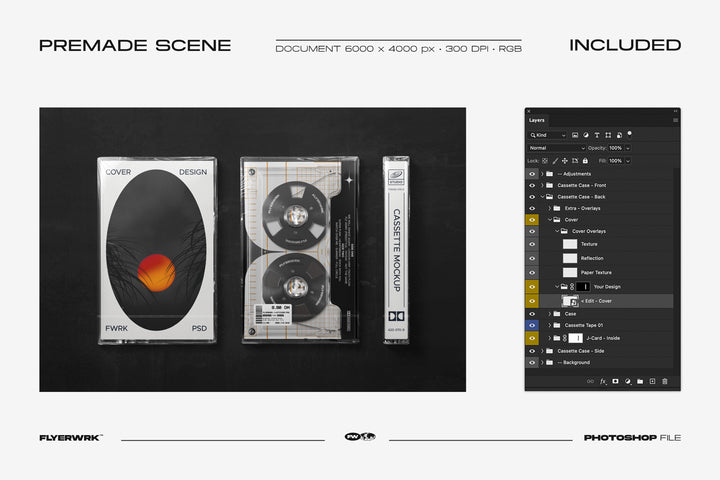Screen dimensions: 720x480
Task: Filter layers by pixel layer icon
Action: coord(575,135)
